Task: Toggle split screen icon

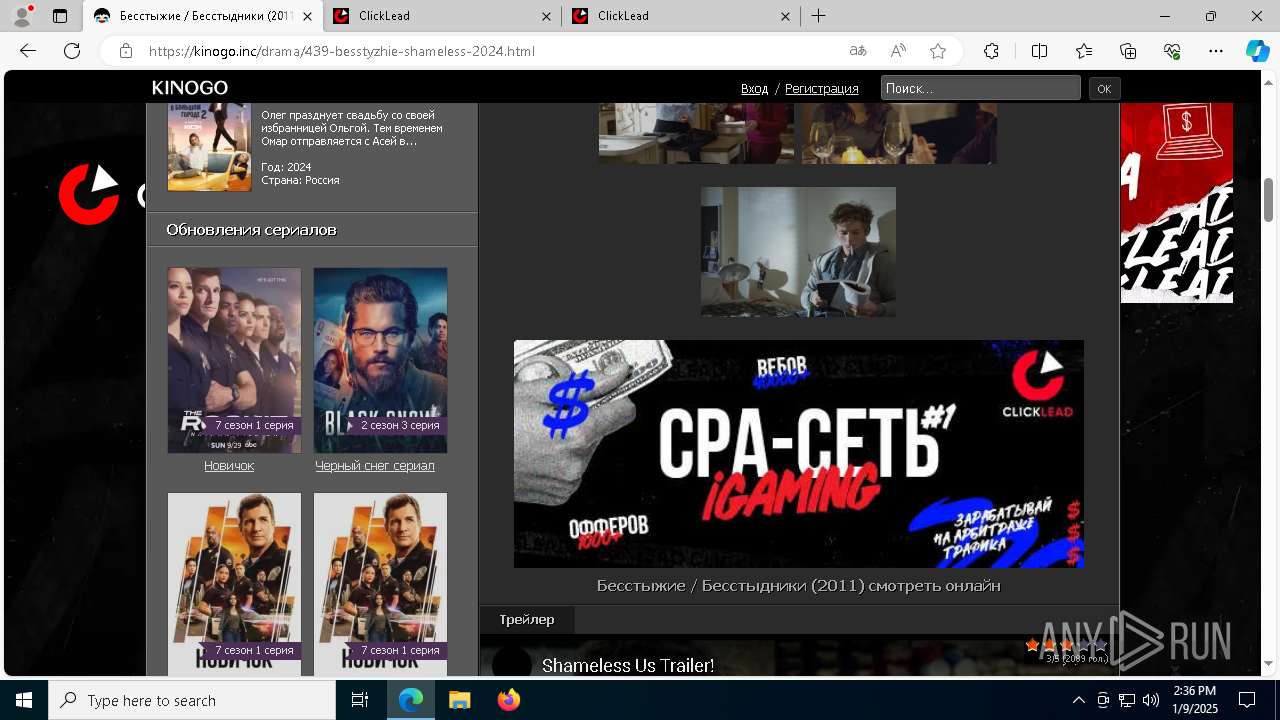Action: [1039, 51]
